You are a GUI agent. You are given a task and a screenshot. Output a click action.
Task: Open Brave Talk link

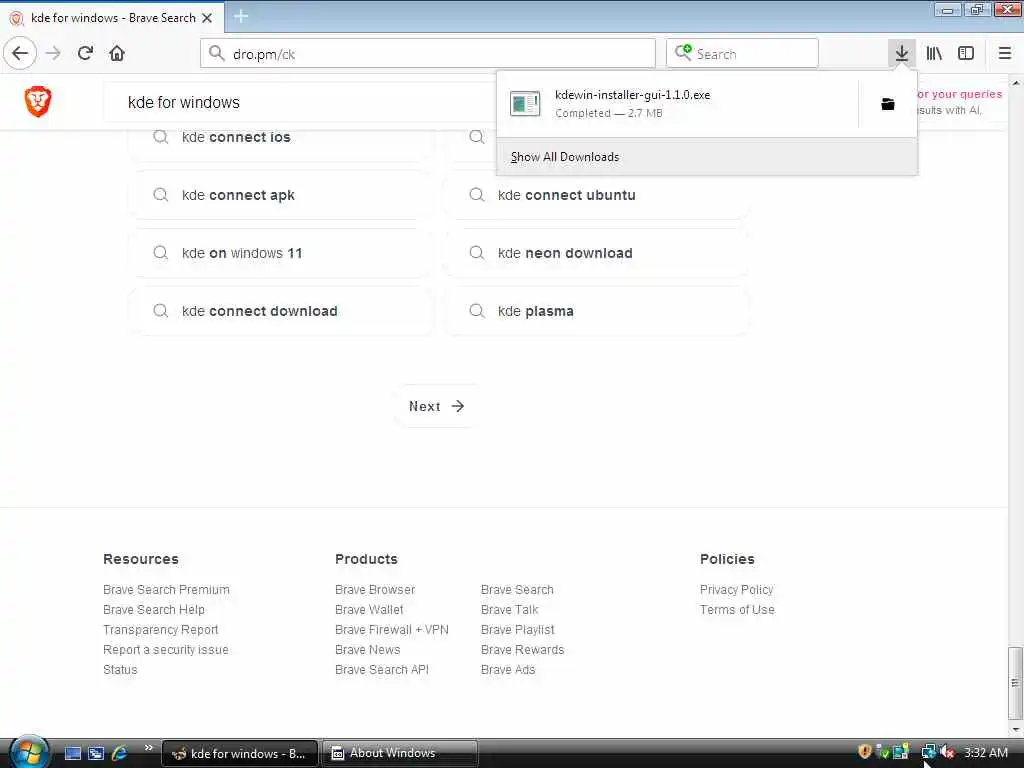tap(509, 609)
